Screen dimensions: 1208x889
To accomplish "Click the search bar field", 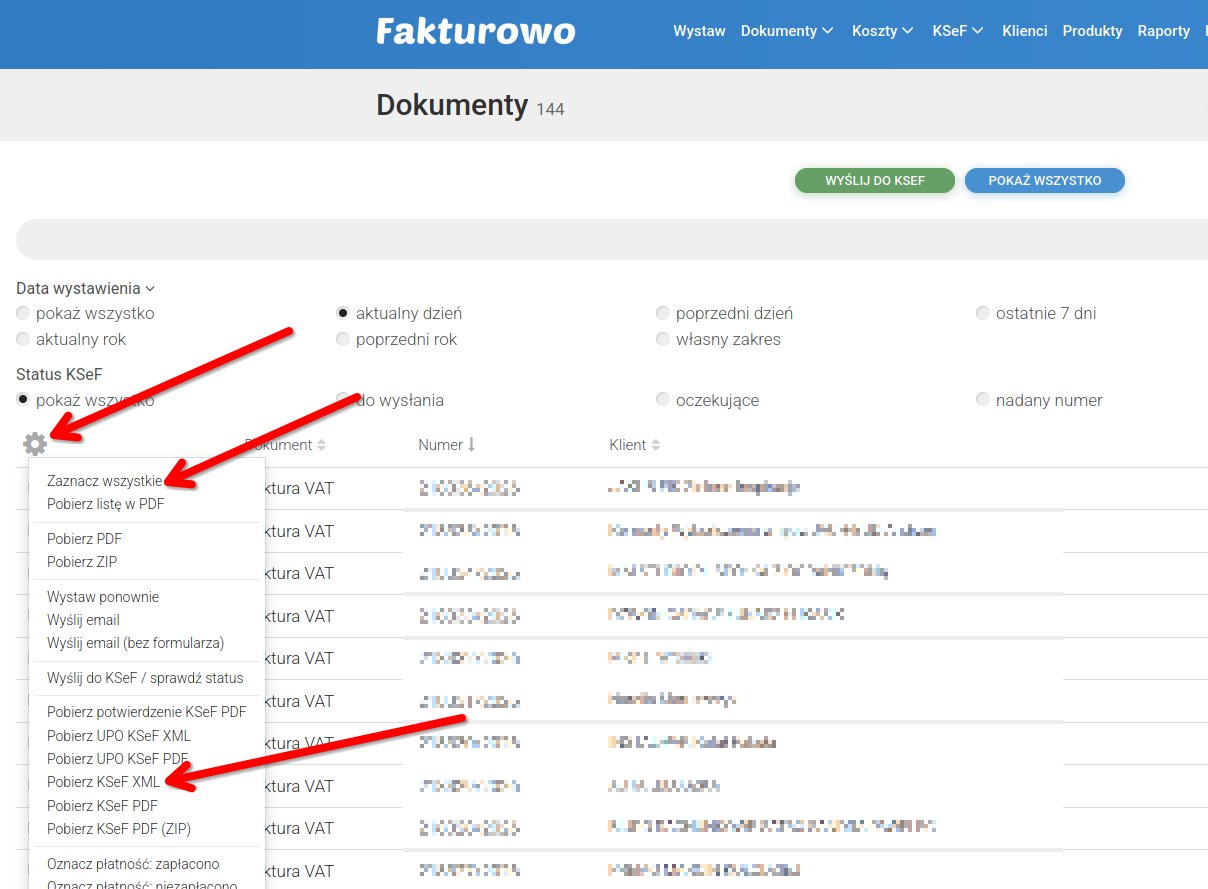I will coord(612,240).
